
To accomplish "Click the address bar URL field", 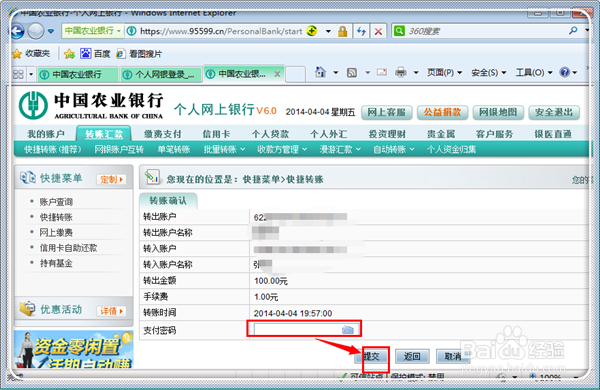I will click(221, 31).
